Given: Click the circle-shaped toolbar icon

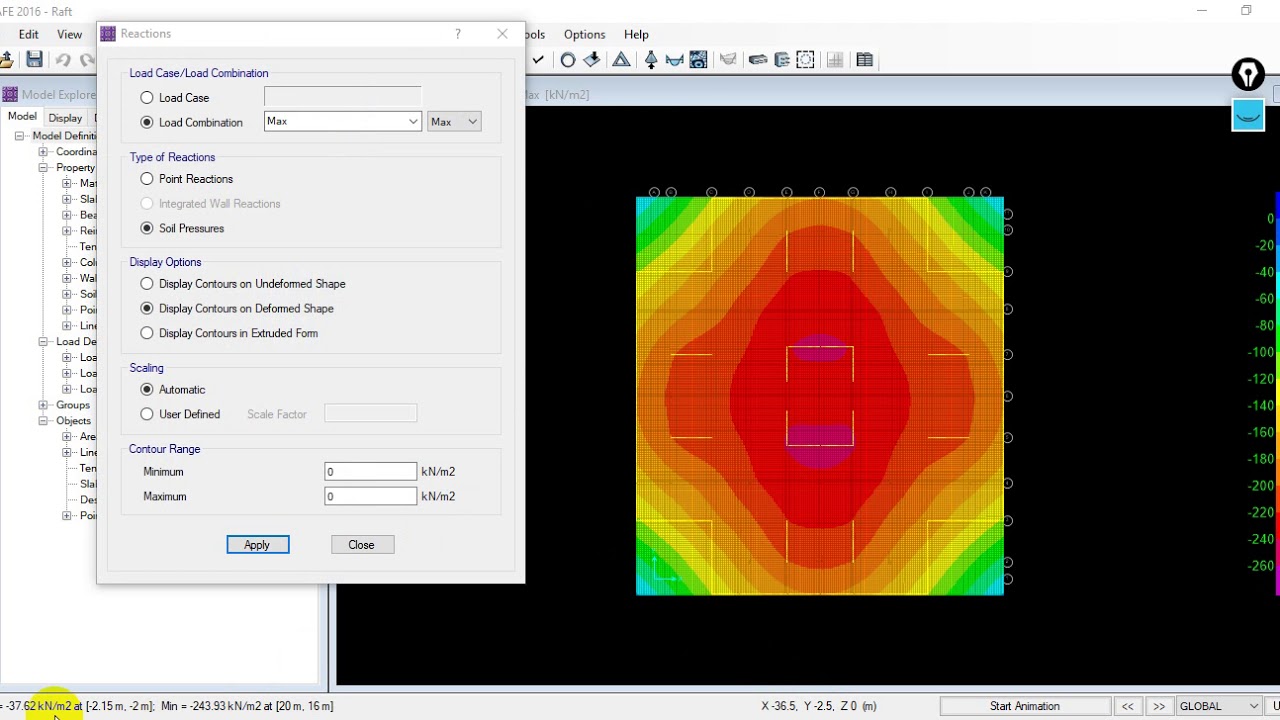Looking at the screenshot, I should 567,60.
